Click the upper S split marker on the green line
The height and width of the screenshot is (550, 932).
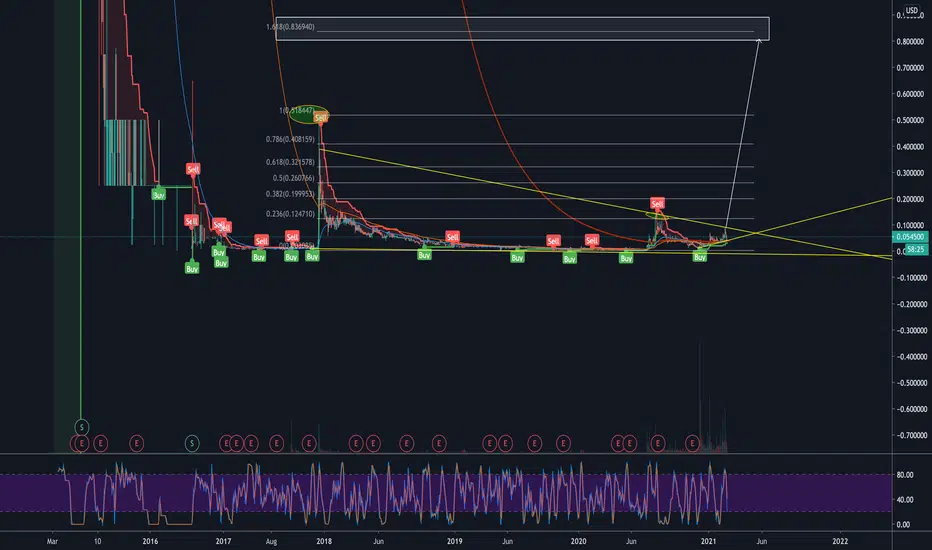(81, 427)
